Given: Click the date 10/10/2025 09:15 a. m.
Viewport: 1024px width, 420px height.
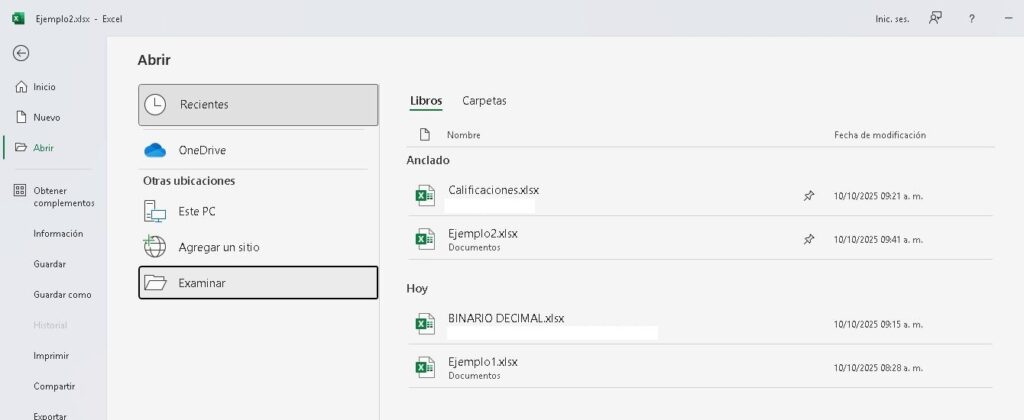Looking at the screenshot, I should coord(878,324).
